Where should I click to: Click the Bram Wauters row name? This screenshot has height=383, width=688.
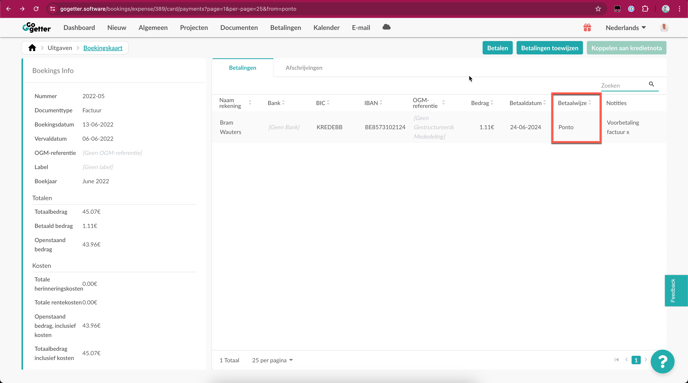click(x=231, y=127)
